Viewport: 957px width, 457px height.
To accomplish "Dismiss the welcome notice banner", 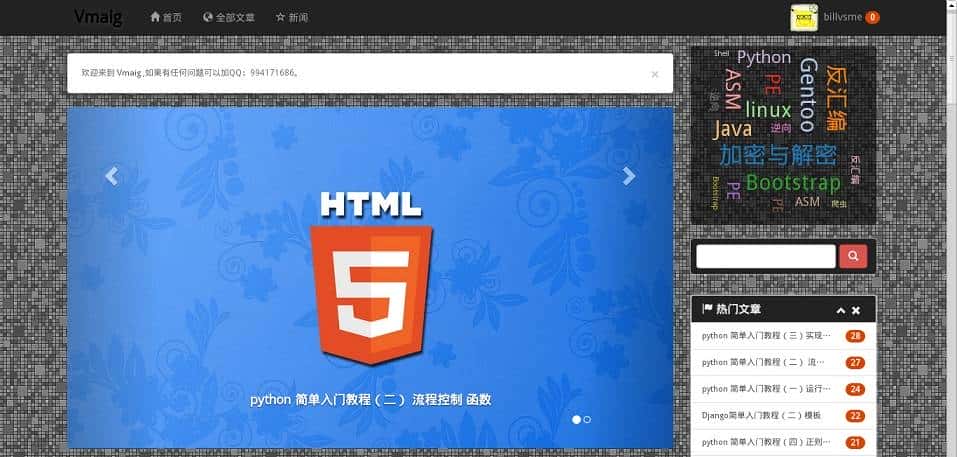I will [654, 74].
